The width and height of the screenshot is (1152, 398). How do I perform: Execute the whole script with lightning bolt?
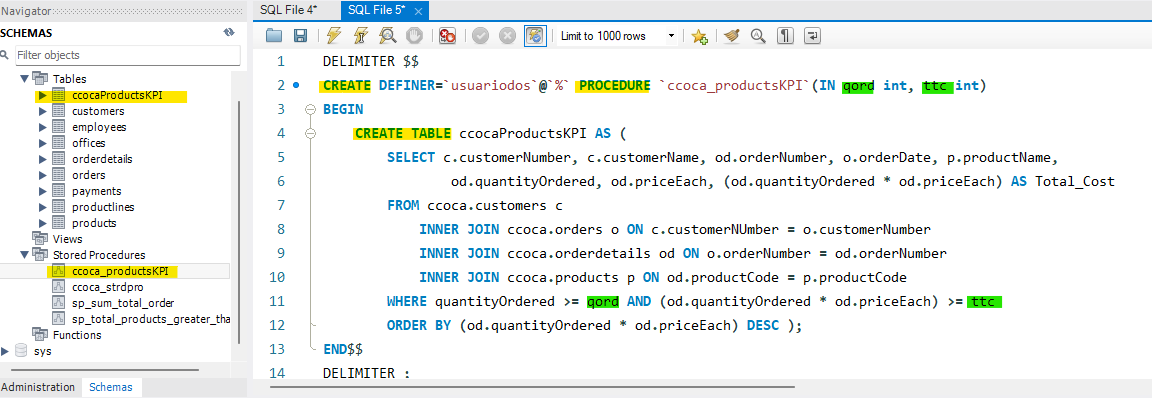coord(334,35)
